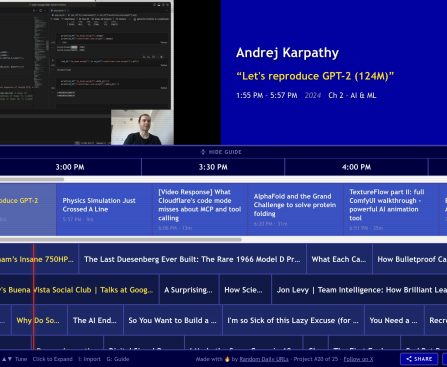Select the Cloudflare code mode Video Response program

(200, 210)
